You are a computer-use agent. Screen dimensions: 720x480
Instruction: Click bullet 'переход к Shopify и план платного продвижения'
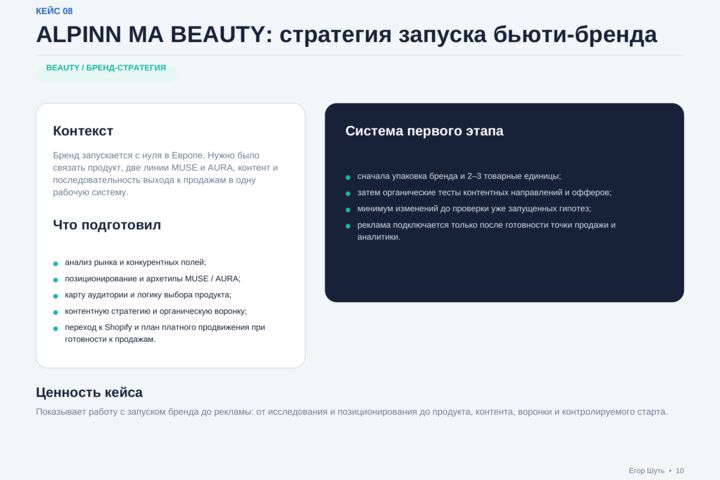165,333
